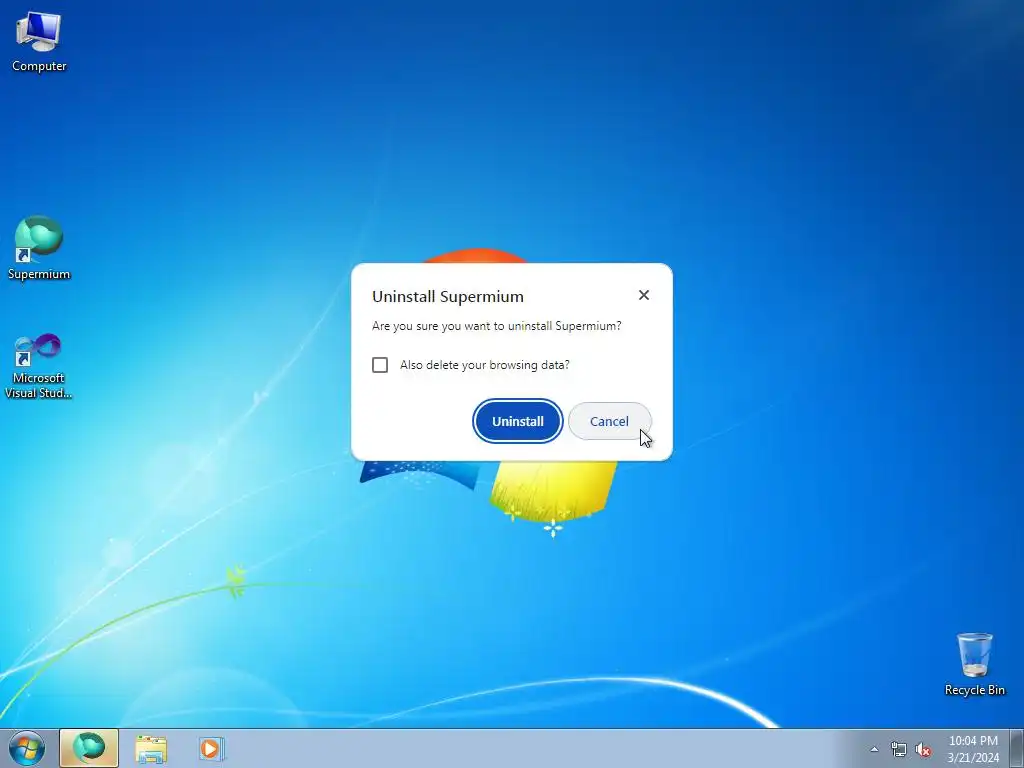Open the Computer desktop icon
The height and width of the screenshot is (768, 1024).
click(x=39, y=41)
